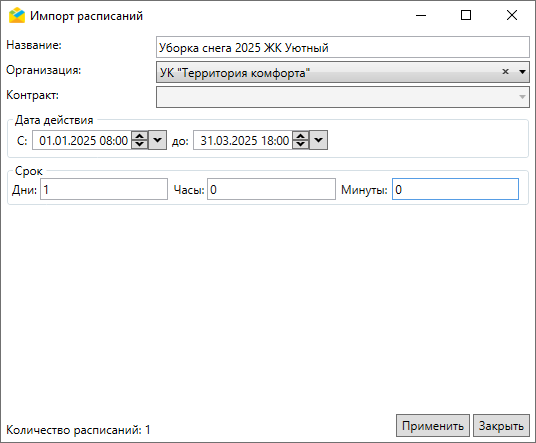Increase the start date with the up spinner arrow

tap(139, 136)
